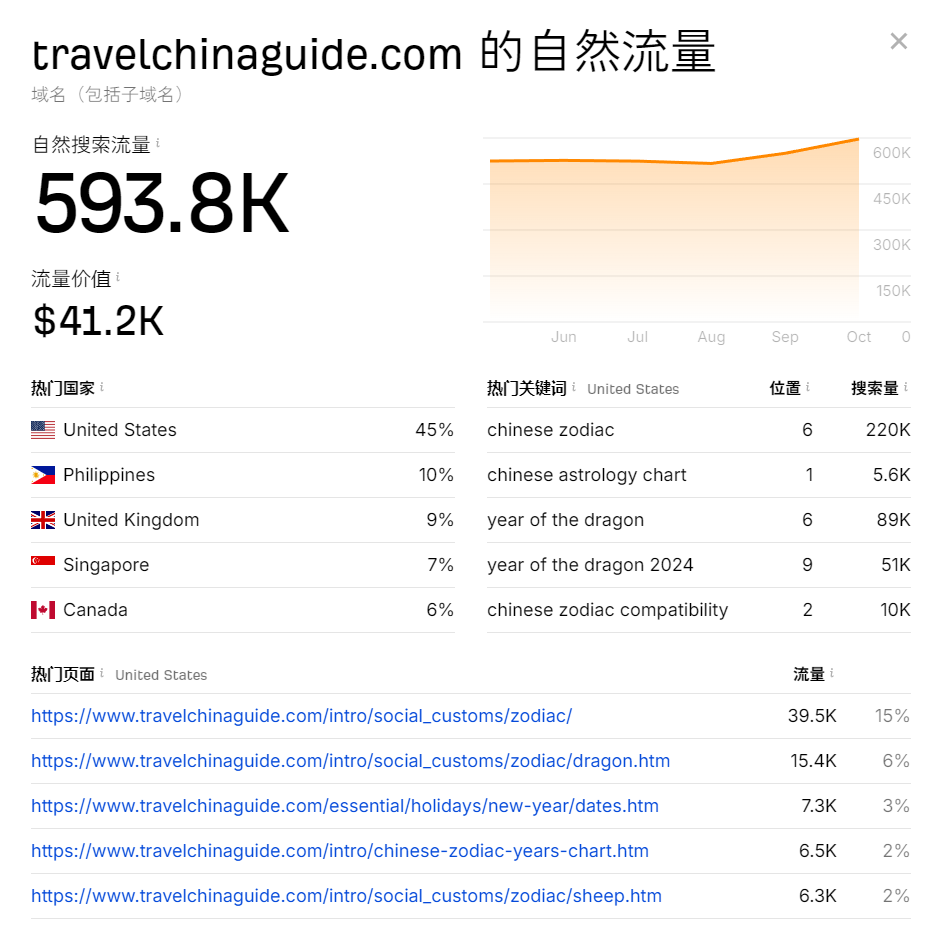
Task: Click info icon beside 搜索量 column
Action: 906,387
